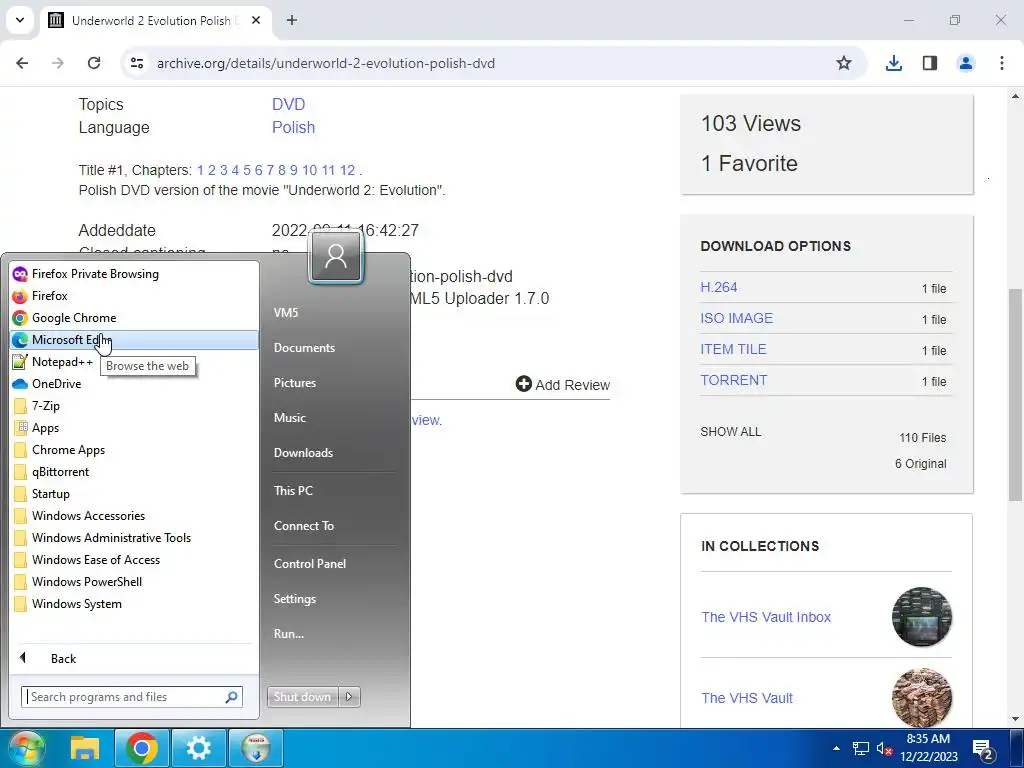The height and width of the screenshot is (768, 1024).
Task: Open the VM5 user folder
Action: tap(286, 313)
